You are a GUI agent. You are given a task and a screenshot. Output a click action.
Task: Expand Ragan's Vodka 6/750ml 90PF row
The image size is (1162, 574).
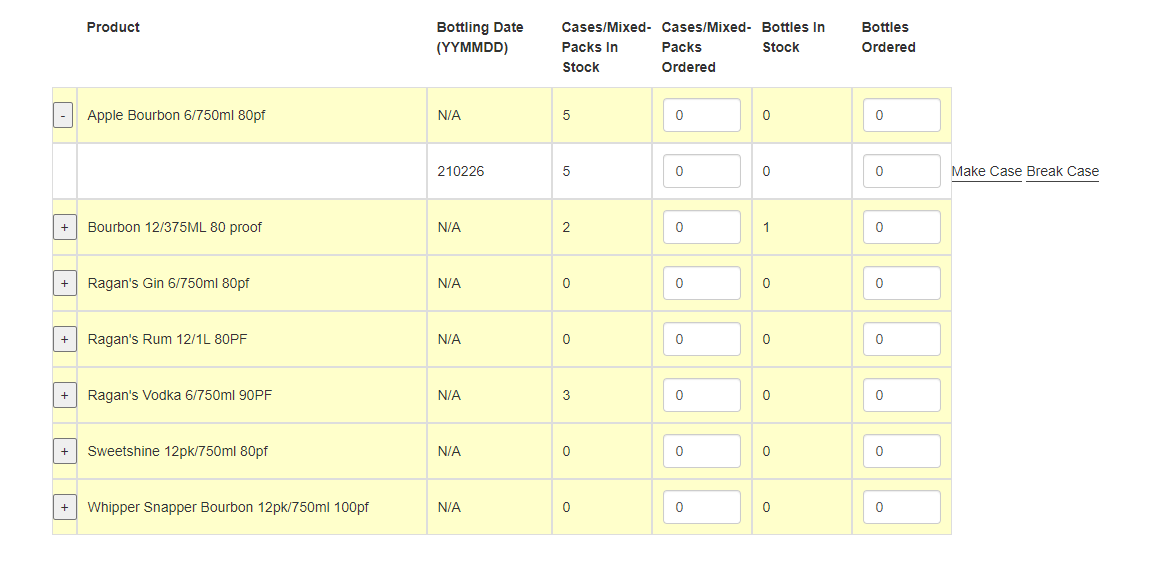[x=64, y=396]
